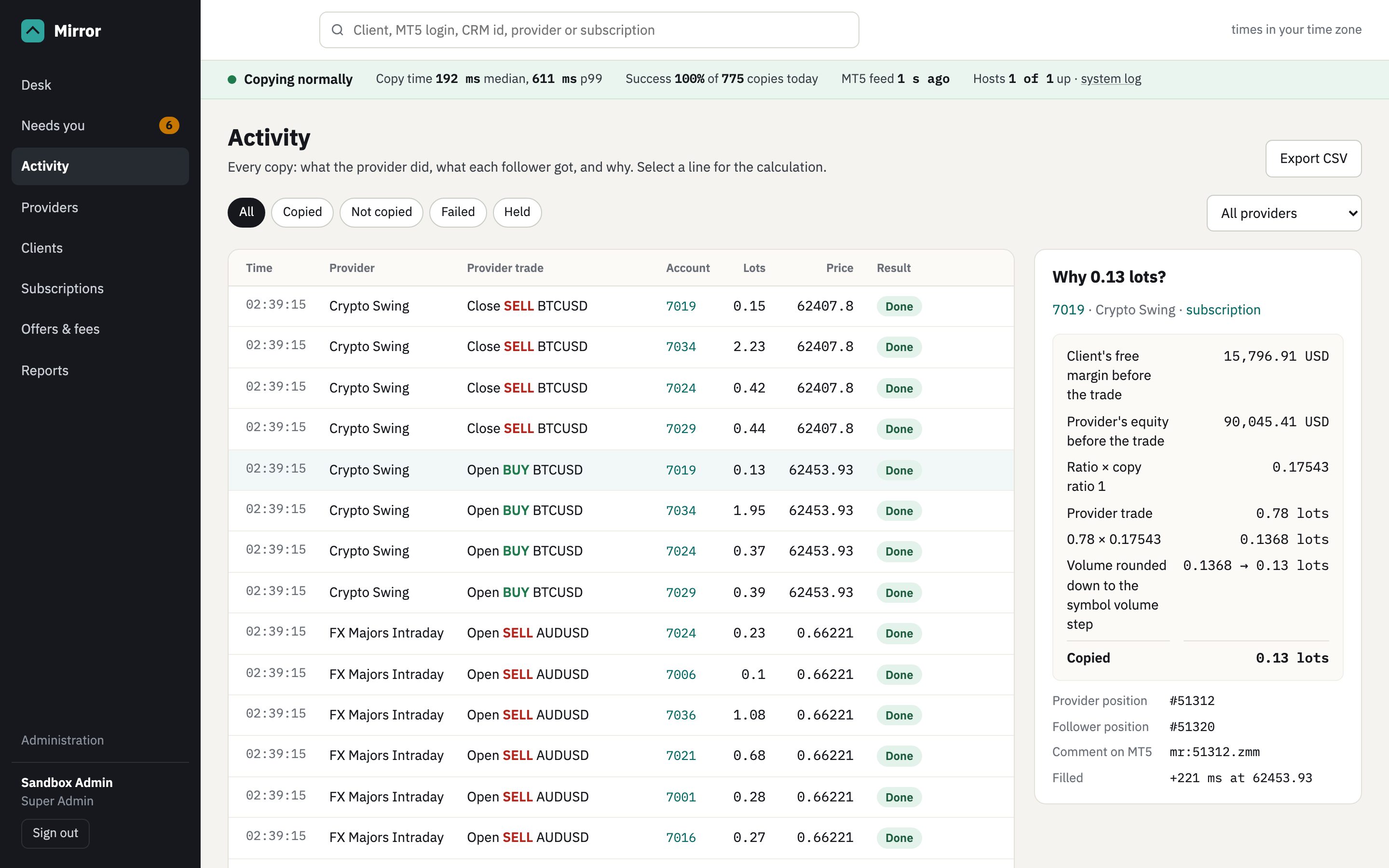
Task: Open account 7016 link
Action: pyautogui.click(x=681, y=838)
